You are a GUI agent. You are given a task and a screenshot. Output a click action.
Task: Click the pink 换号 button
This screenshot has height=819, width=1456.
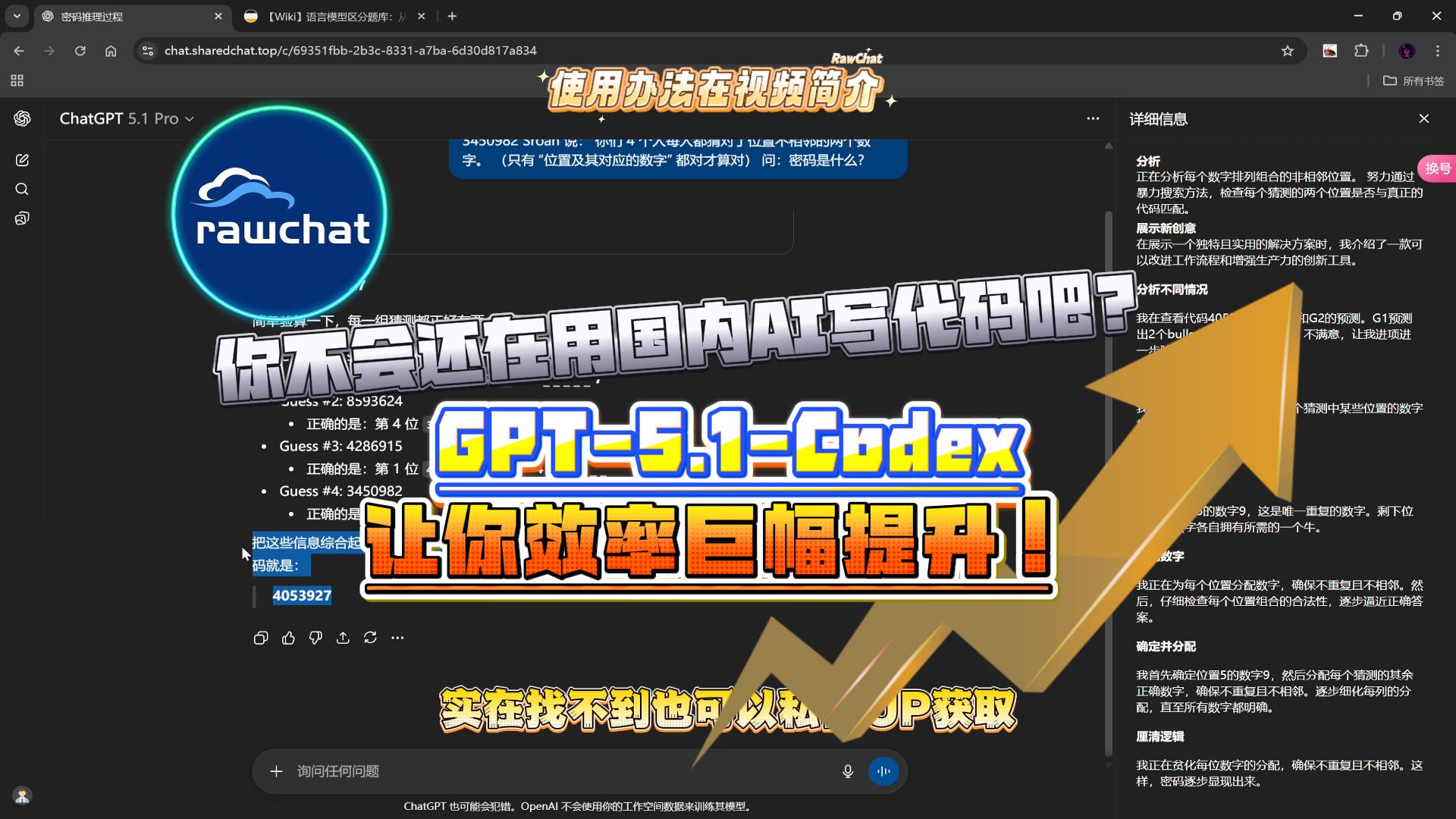(x=1437, y=168)
